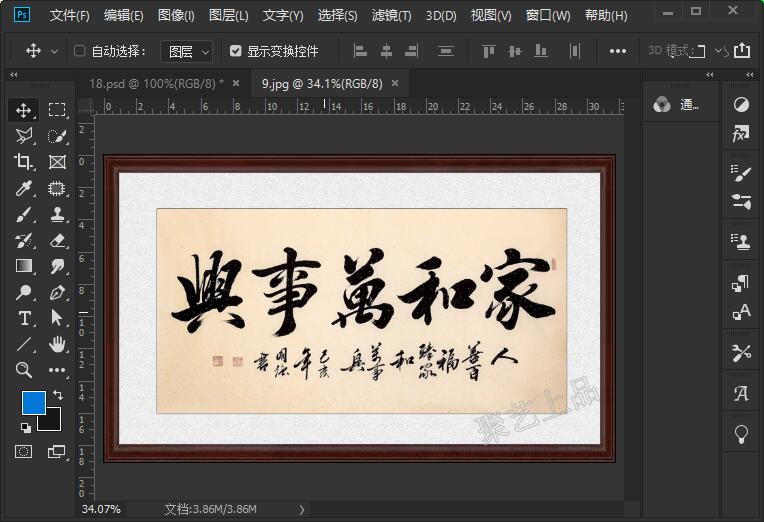The image size is (764, 522).
Task: Open the 图像(I) menu
Action: coord(176,16)
